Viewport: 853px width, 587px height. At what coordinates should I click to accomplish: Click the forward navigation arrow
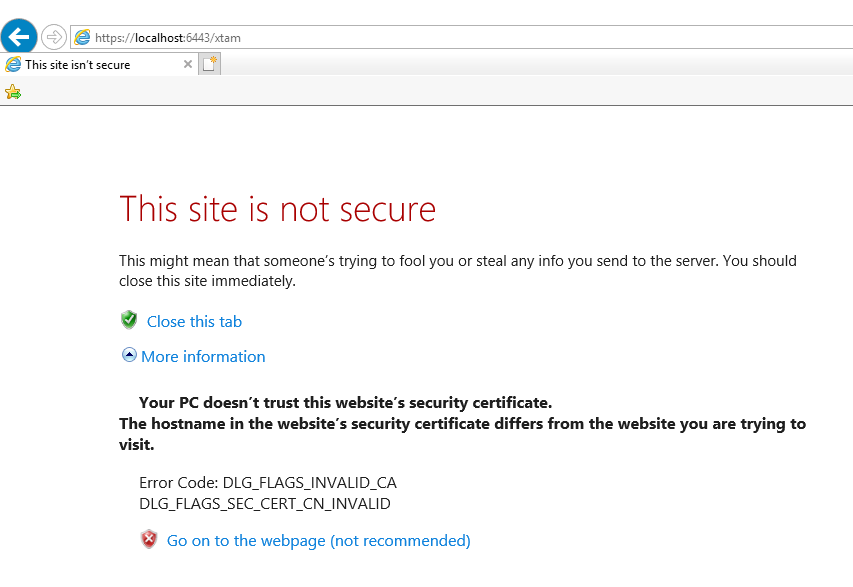pos(52,36)
